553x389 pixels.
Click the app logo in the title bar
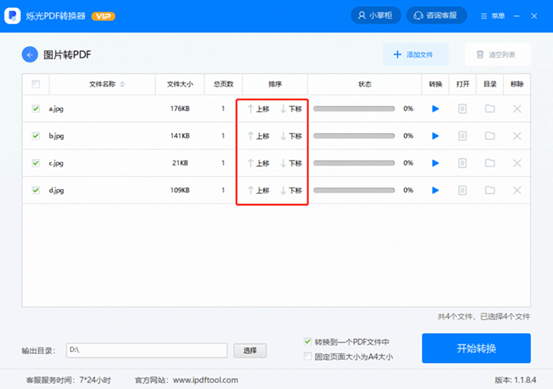tap(12, 16)
